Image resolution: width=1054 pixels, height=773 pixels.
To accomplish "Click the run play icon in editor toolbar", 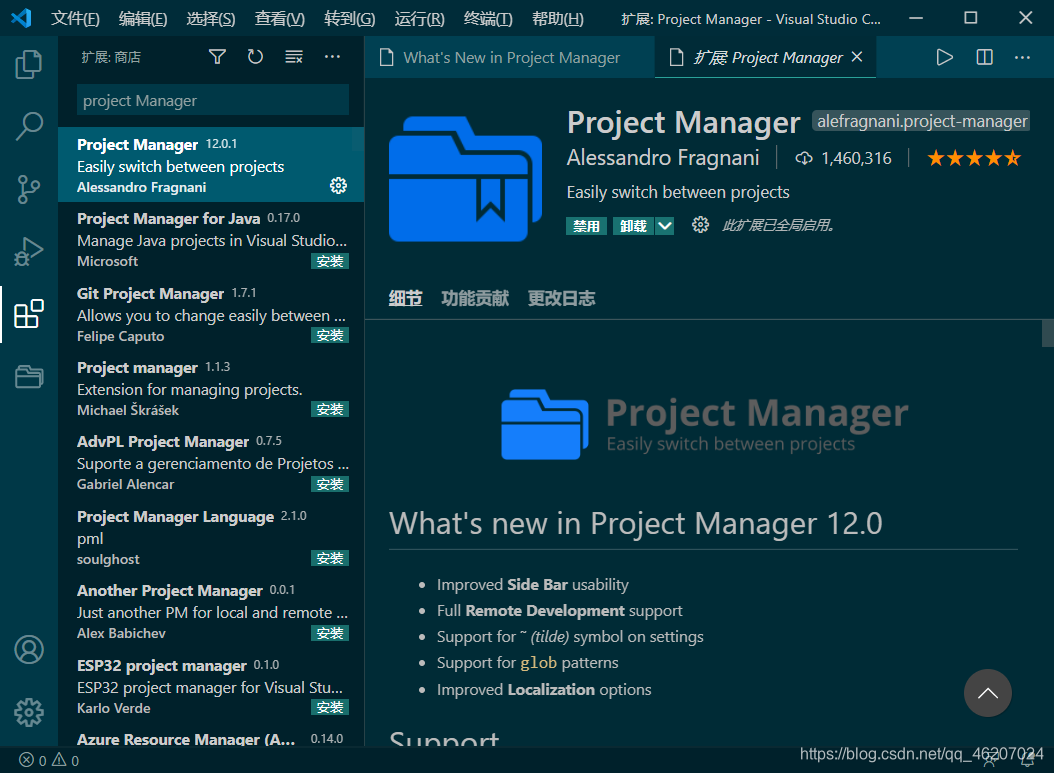I will point(944,57).
